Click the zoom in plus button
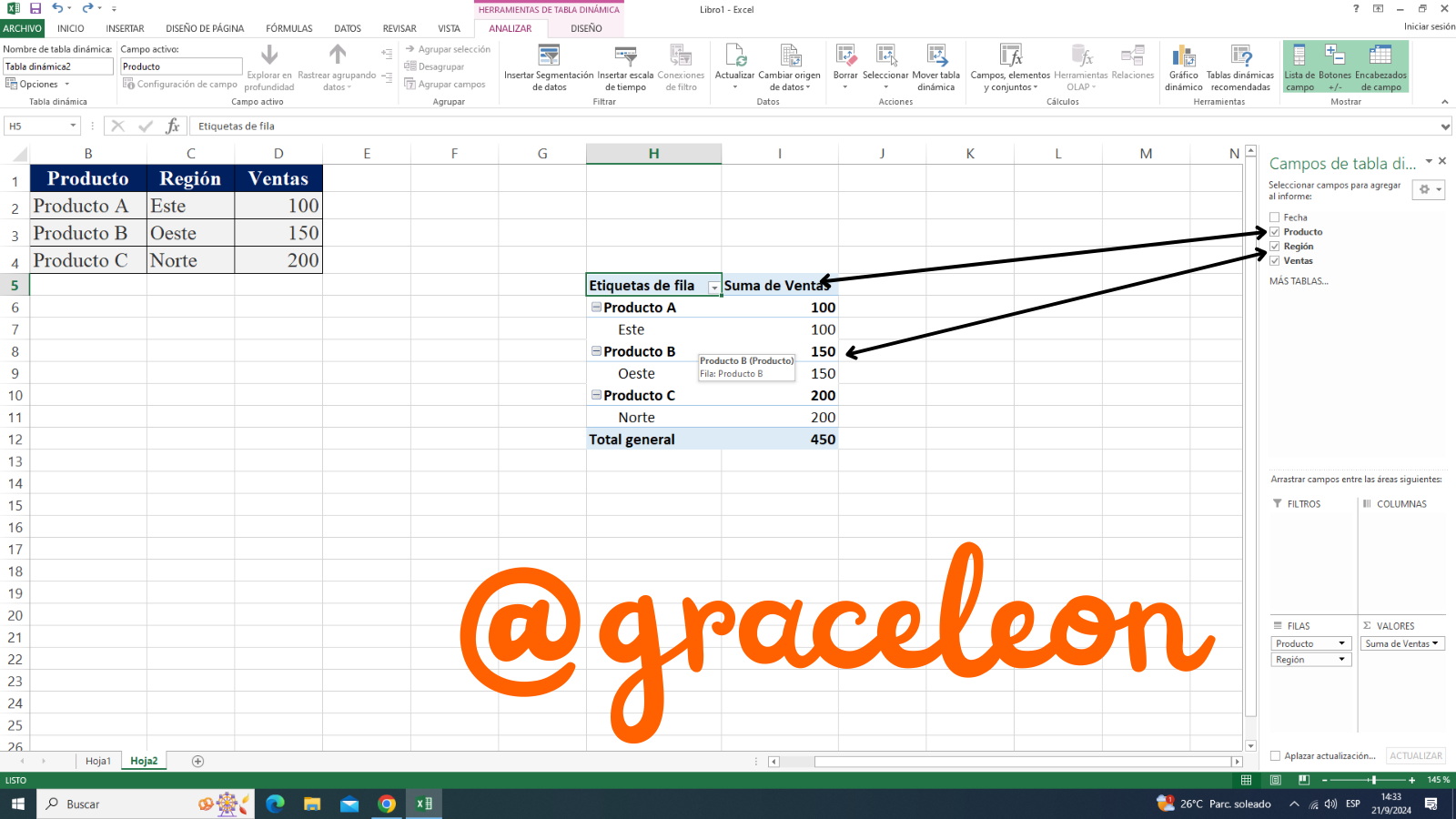Screen dimensions: 1456x819 (1412, 781)
